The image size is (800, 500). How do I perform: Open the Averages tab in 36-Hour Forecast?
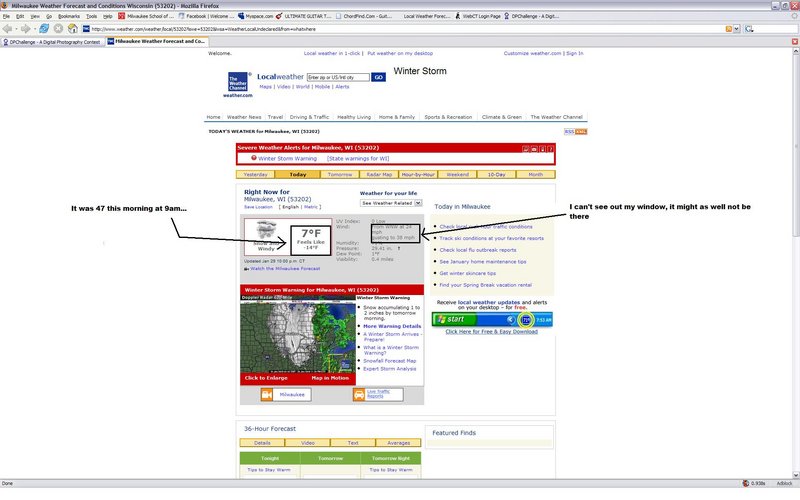coord(398,443)
